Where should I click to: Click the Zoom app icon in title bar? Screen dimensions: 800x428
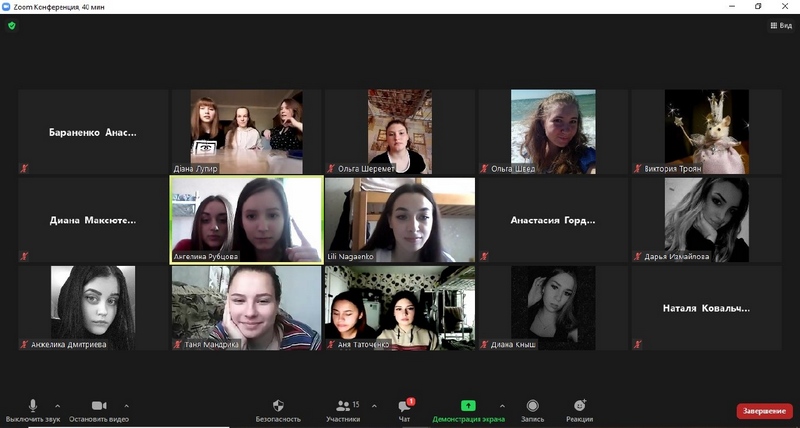[6, 7]
